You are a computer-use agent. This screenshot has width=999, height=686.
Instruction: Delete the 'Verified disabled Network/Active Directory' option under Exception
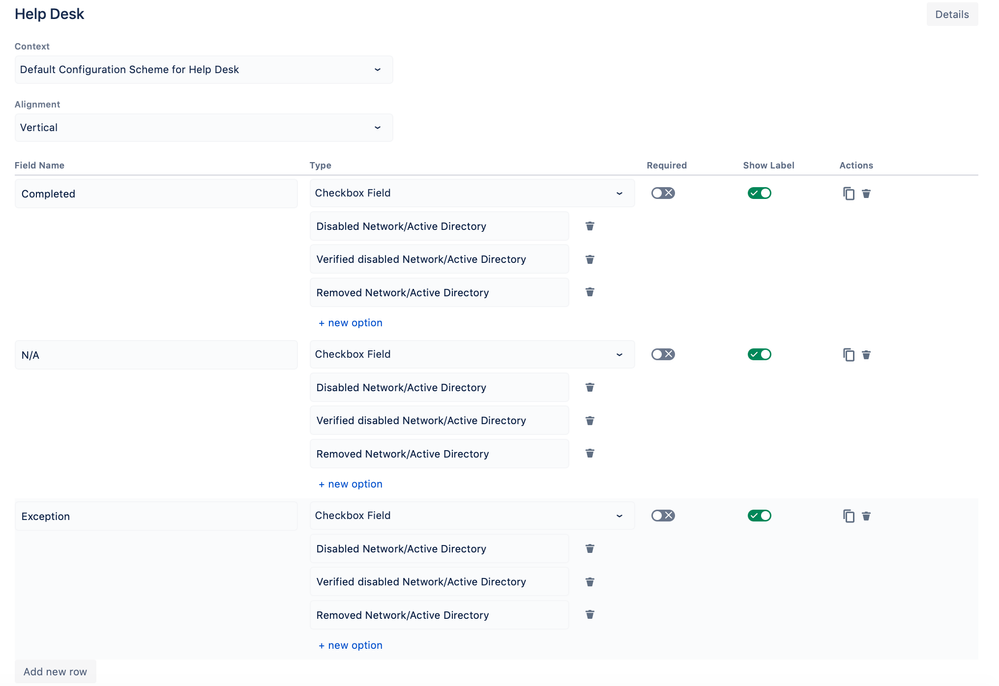click(x=589, y=581)
